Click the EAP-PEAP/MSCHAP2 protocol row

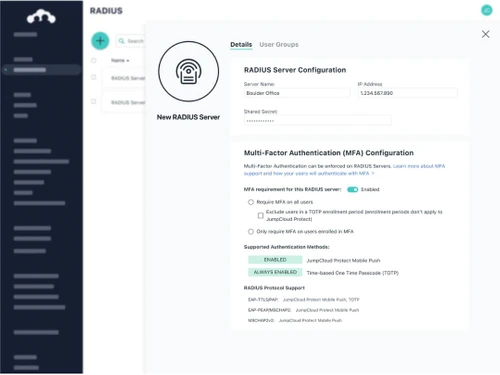click(303, 310)
